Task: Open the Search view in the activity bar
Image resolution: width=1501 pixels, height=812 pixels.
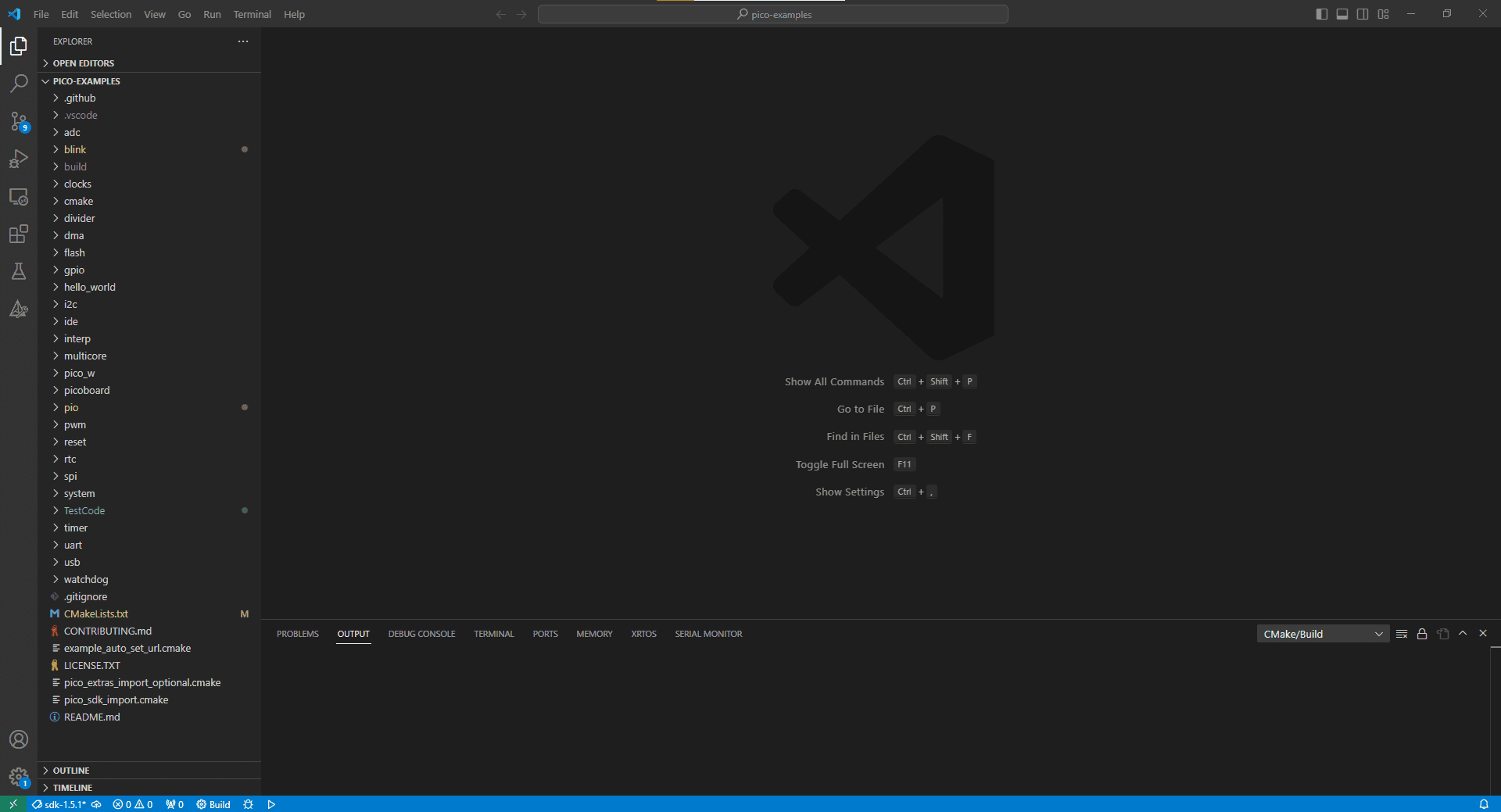Action: [19, 84]
